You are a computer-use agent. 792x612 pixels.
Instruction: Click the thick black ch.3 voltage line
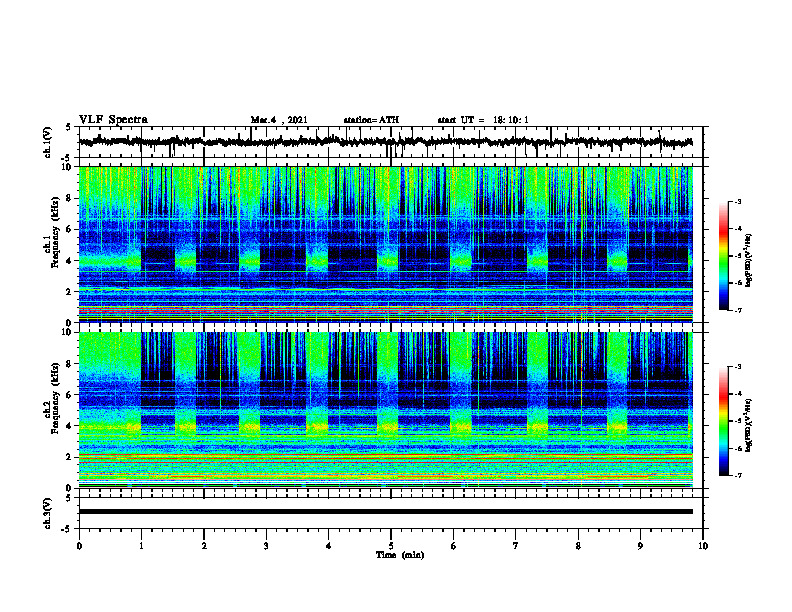386,512
